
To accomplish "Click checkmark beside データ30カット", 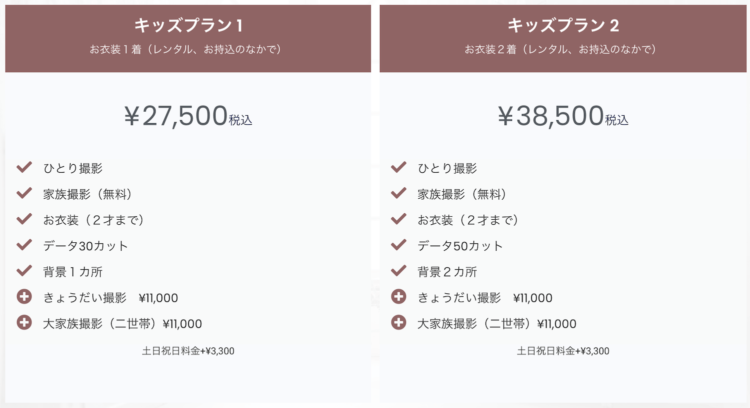I will [x=24, y=245].
